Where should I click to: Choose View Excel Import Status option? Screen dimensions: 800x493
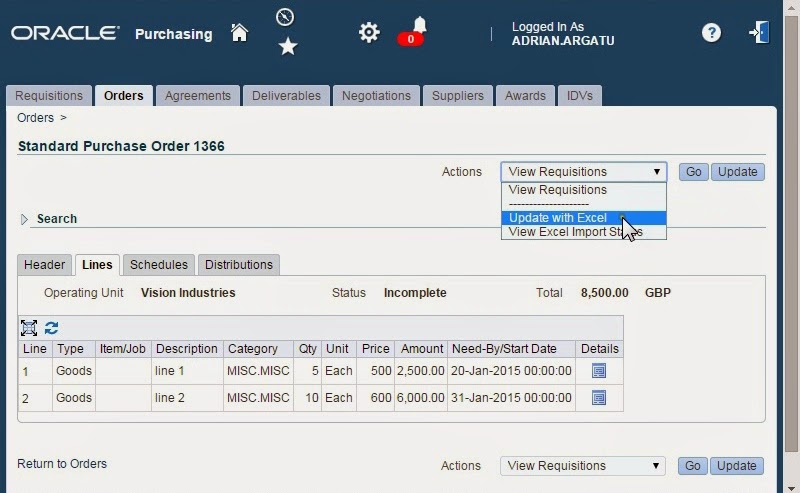[x=584, y=232]
